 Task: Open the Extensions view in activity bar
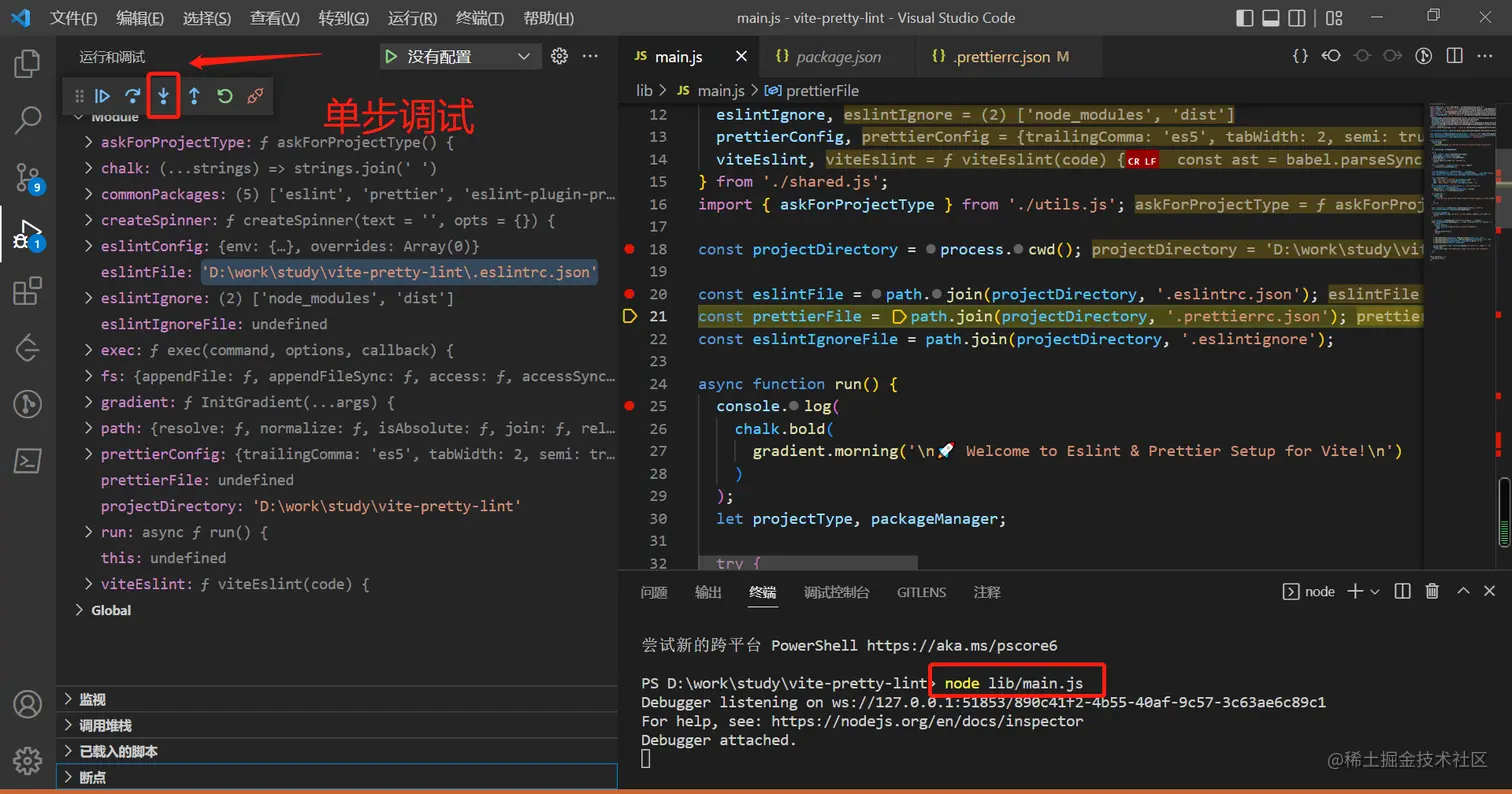[27, 291]
